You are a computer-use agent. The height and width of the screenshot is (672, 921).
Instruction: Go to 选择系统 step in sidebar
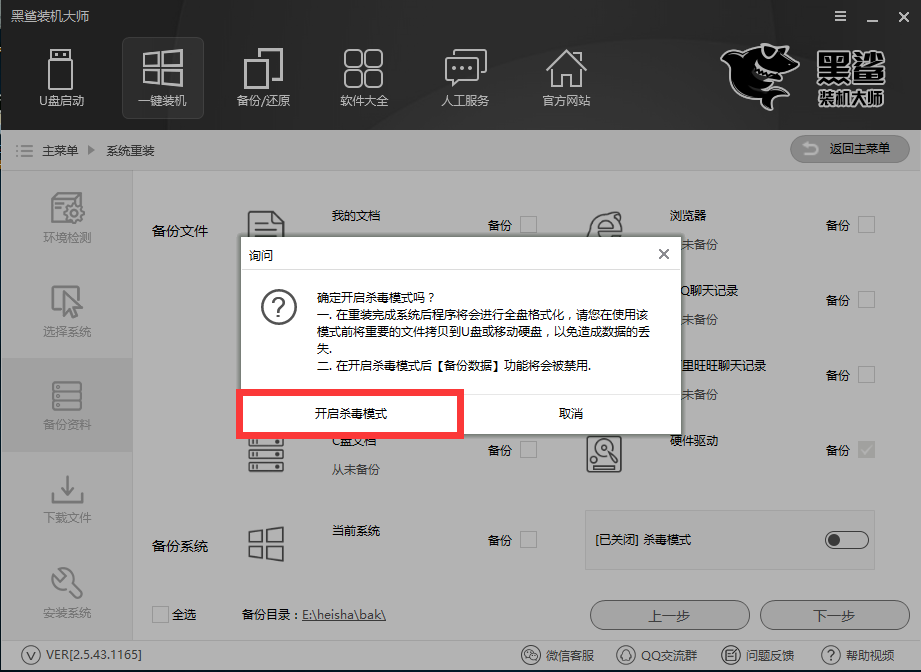[67, 311]
